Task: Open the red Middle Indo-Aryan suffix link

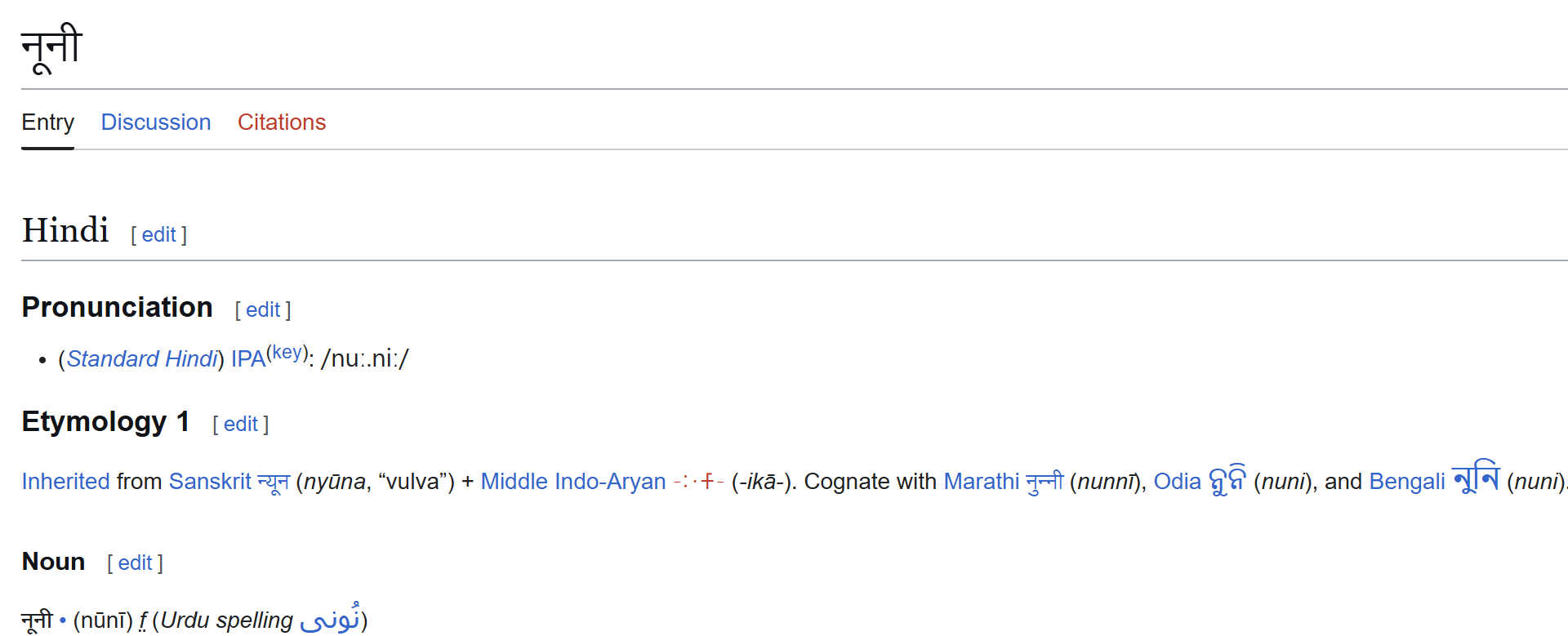Action: click(x=698, y=482)
